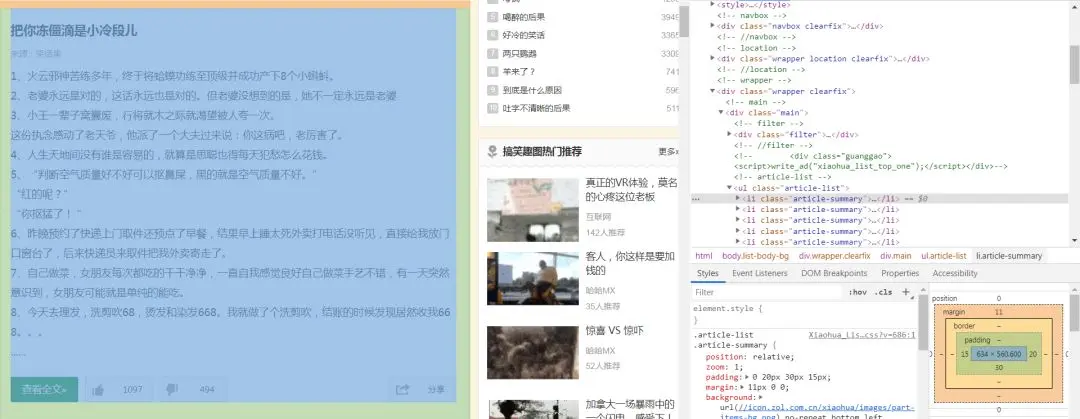Toggle the :hov element state option

pyautogui.click(x=858, y=292)
